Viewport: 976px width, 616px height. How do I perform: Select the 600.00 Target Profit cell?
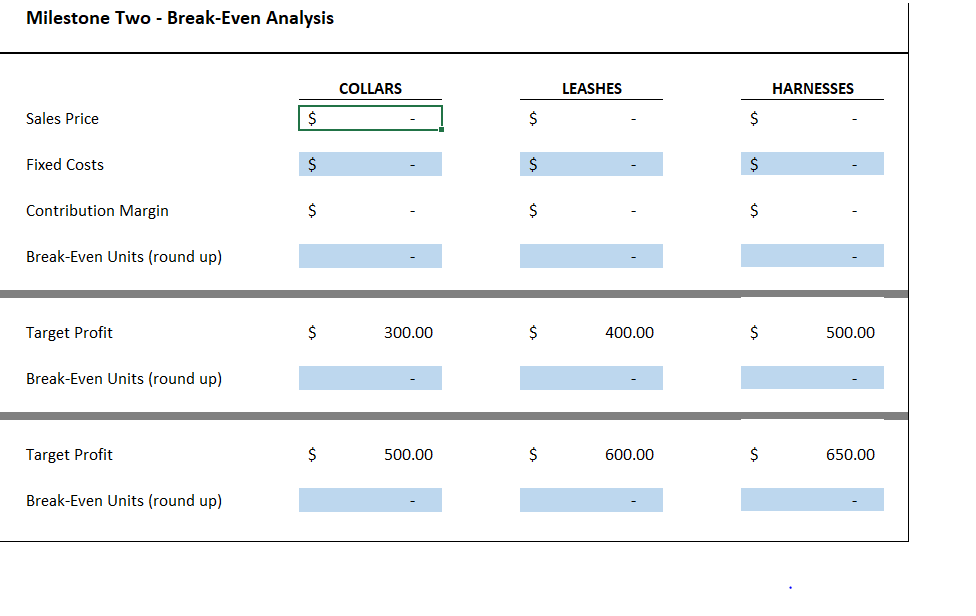pyautogui.click(x=591, y=454)
